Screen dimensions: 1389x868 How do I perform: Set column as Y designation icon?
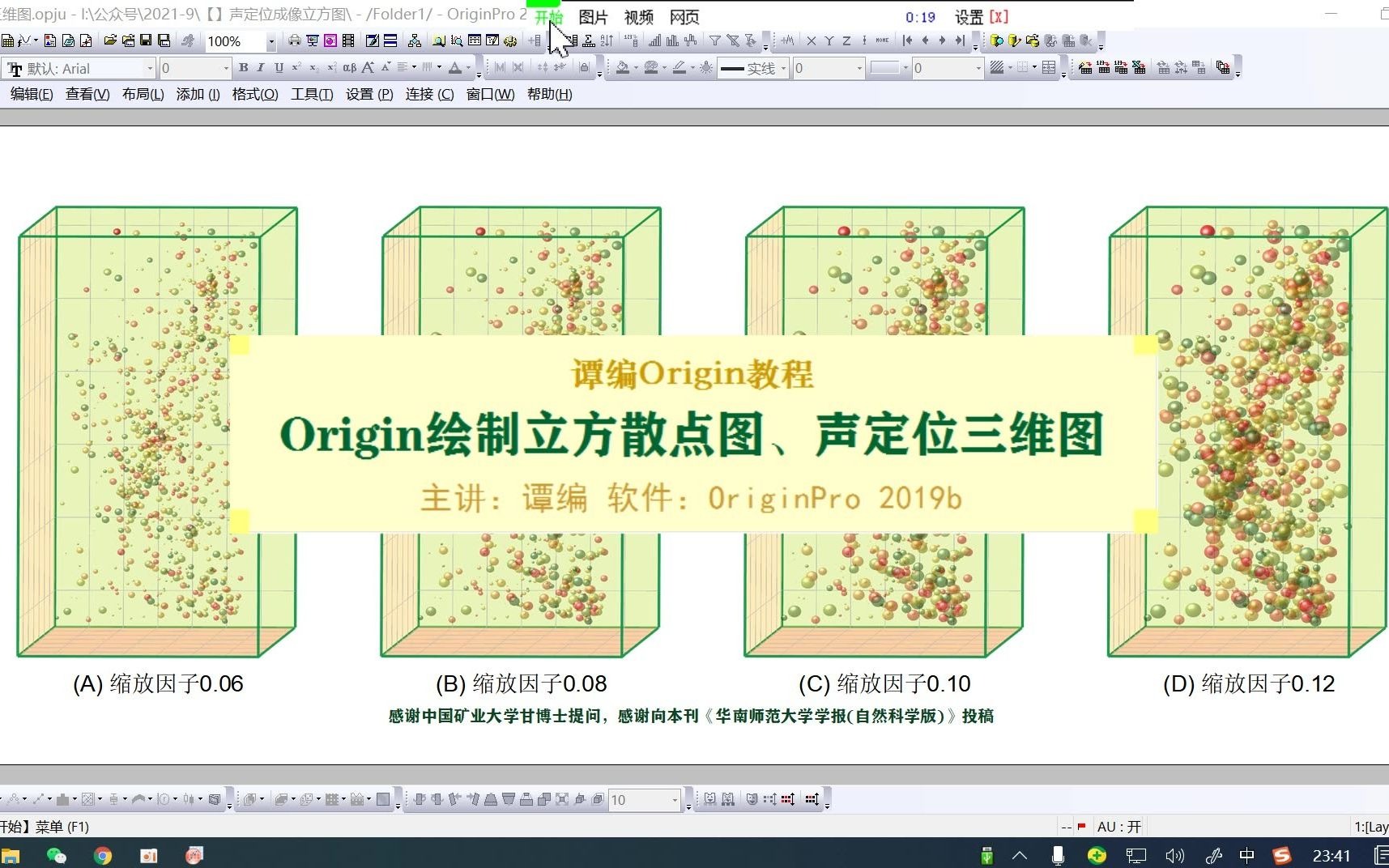(829, 40)
